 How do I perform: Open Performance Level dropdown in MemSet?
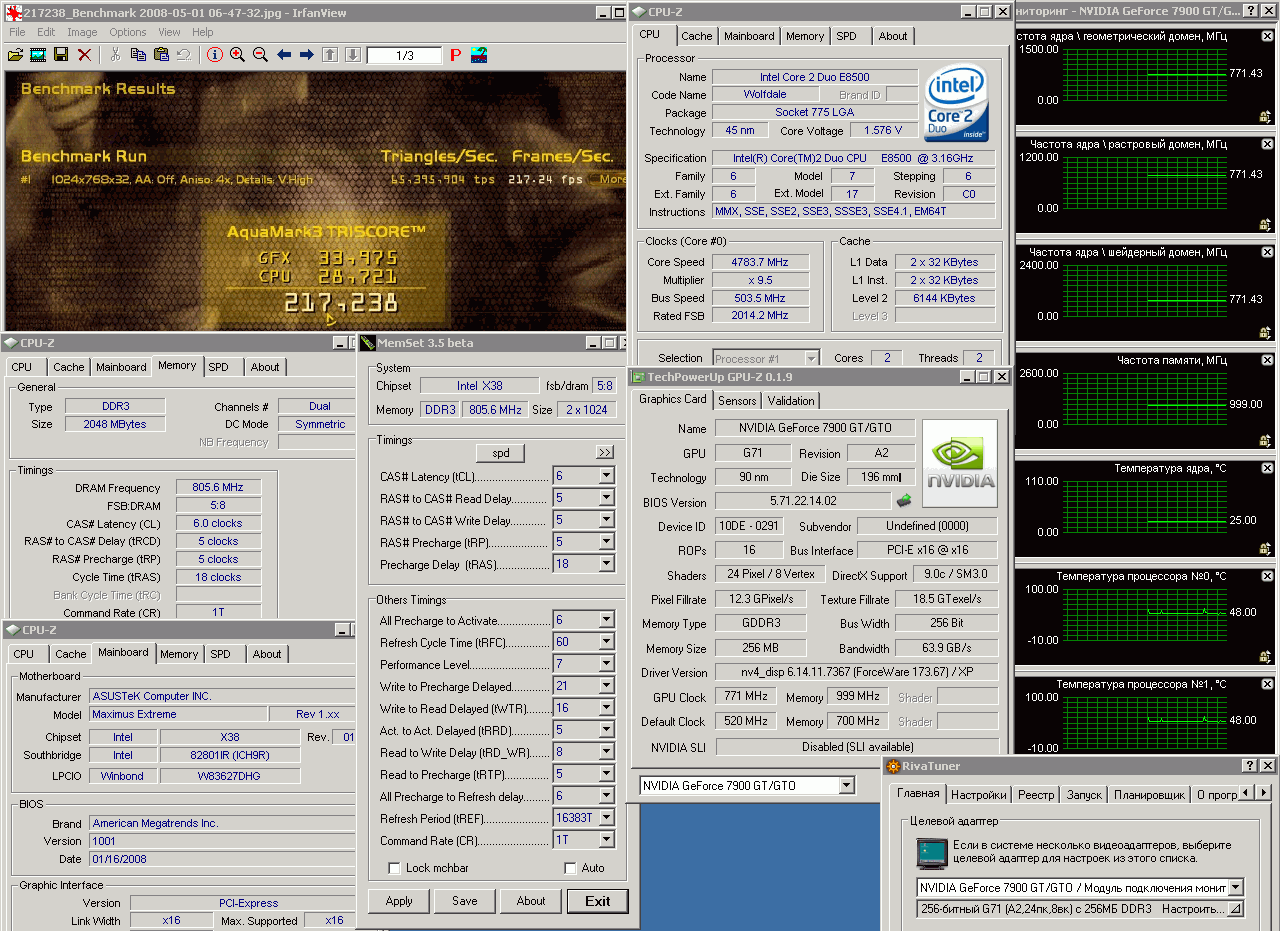(606, 664)
